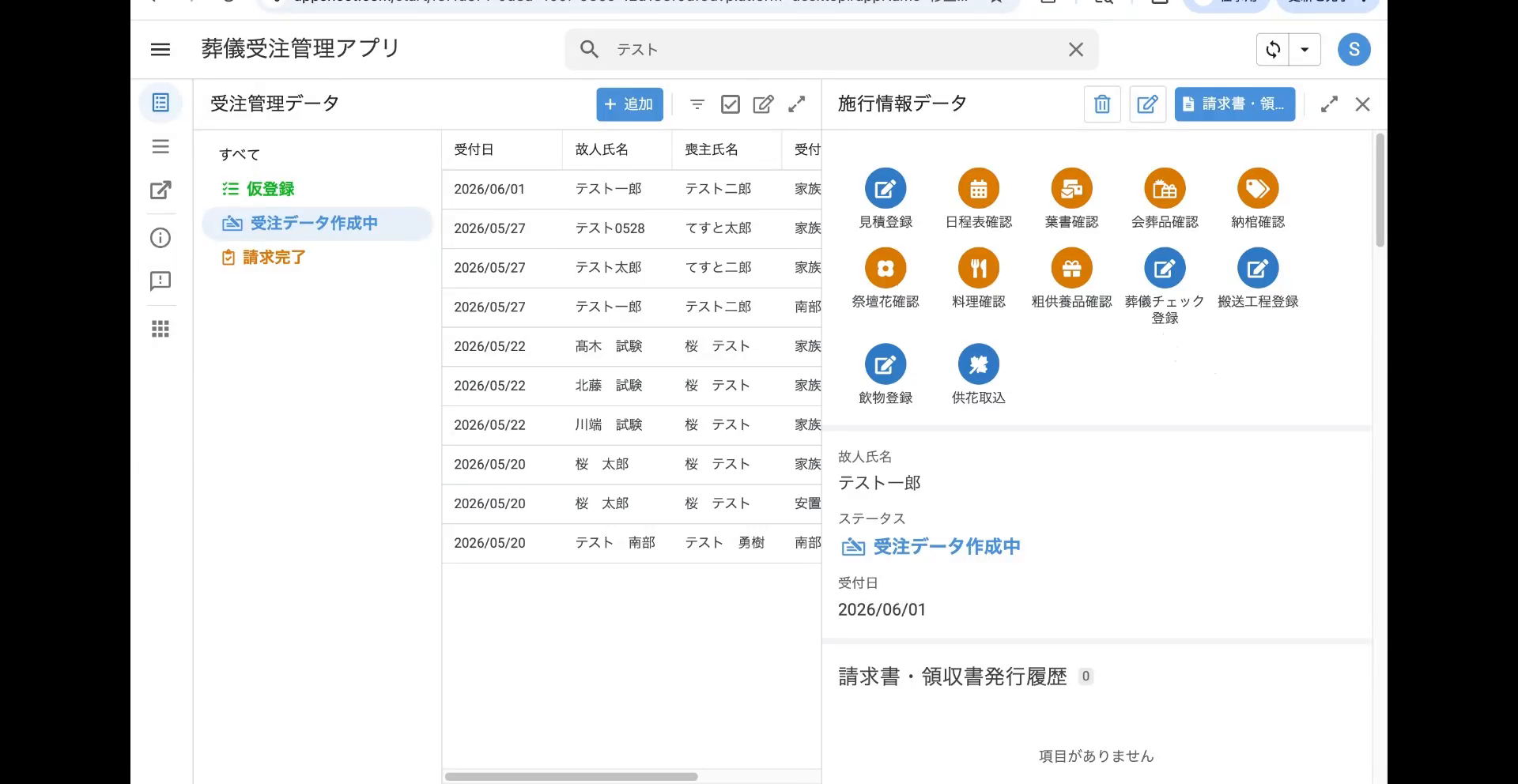The height and width of the screenshot is (784, 1518).
Task: Open the S user account avatar
Action: pos(1354,49)
